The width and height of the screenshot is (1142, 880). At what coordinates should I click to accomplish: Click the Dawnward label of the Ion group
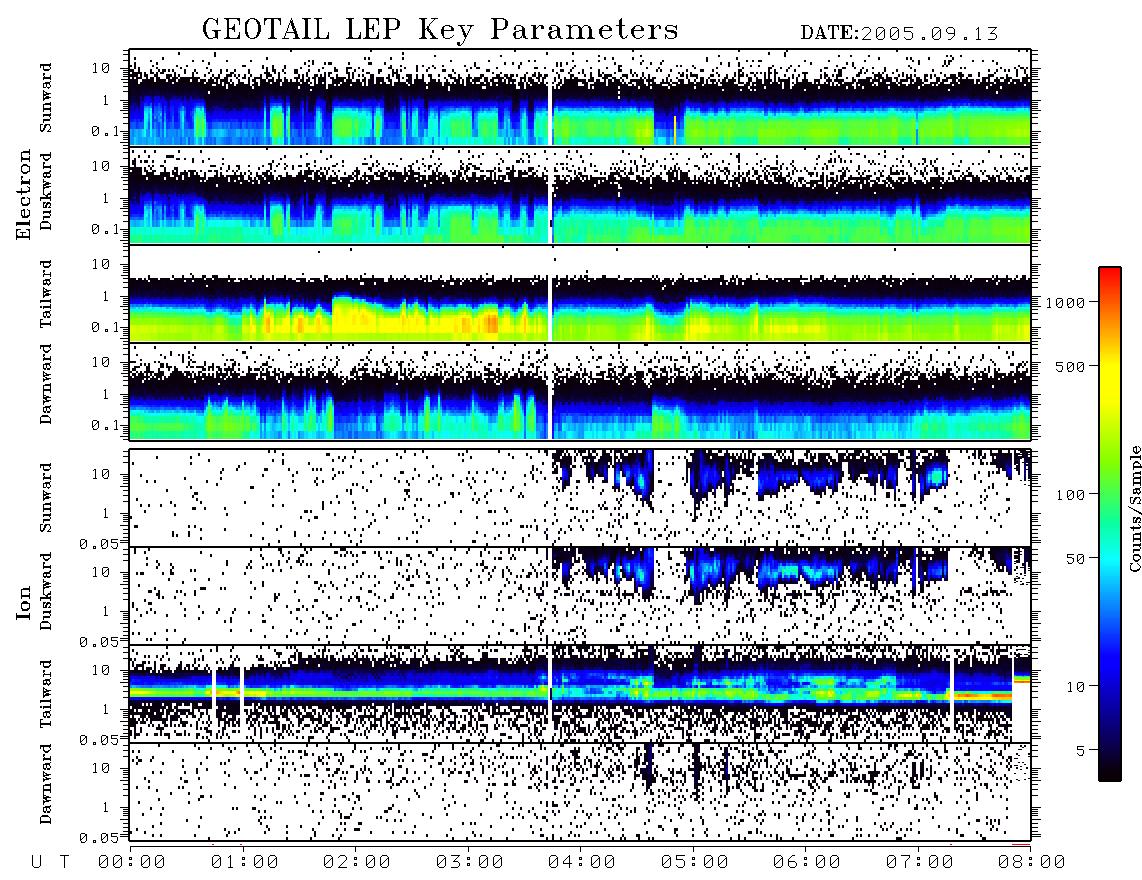click(46, 784)
